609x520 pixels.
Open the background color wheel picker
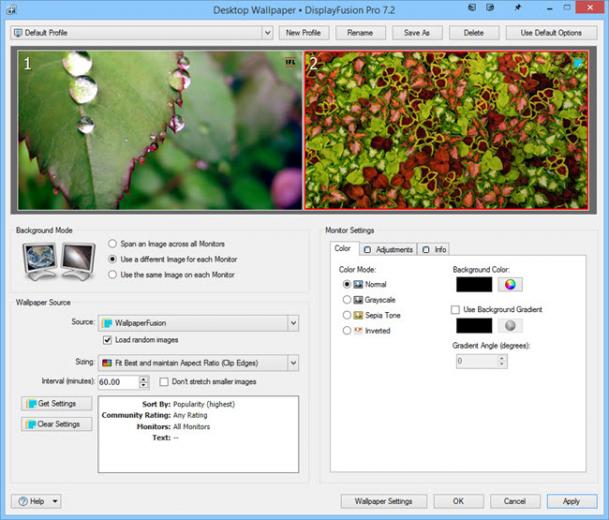510,284
